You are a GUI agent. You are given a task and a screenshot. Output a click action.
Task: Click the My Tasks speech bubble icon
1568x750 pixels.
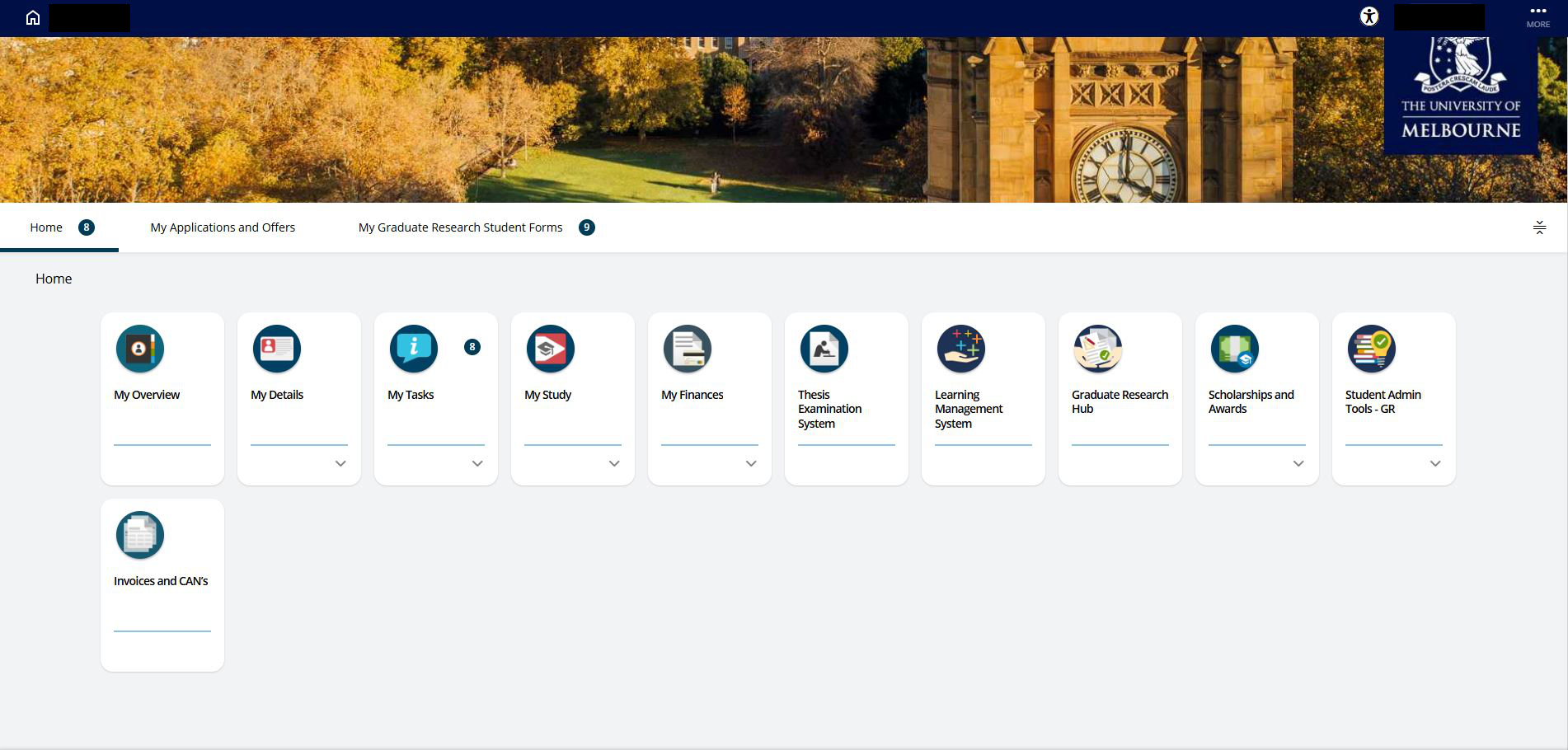414,349
